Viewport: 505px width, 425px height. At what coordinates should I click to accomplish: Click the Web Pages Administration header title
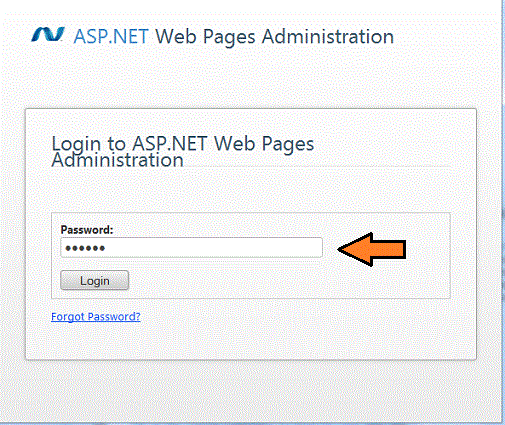(275, 37)
